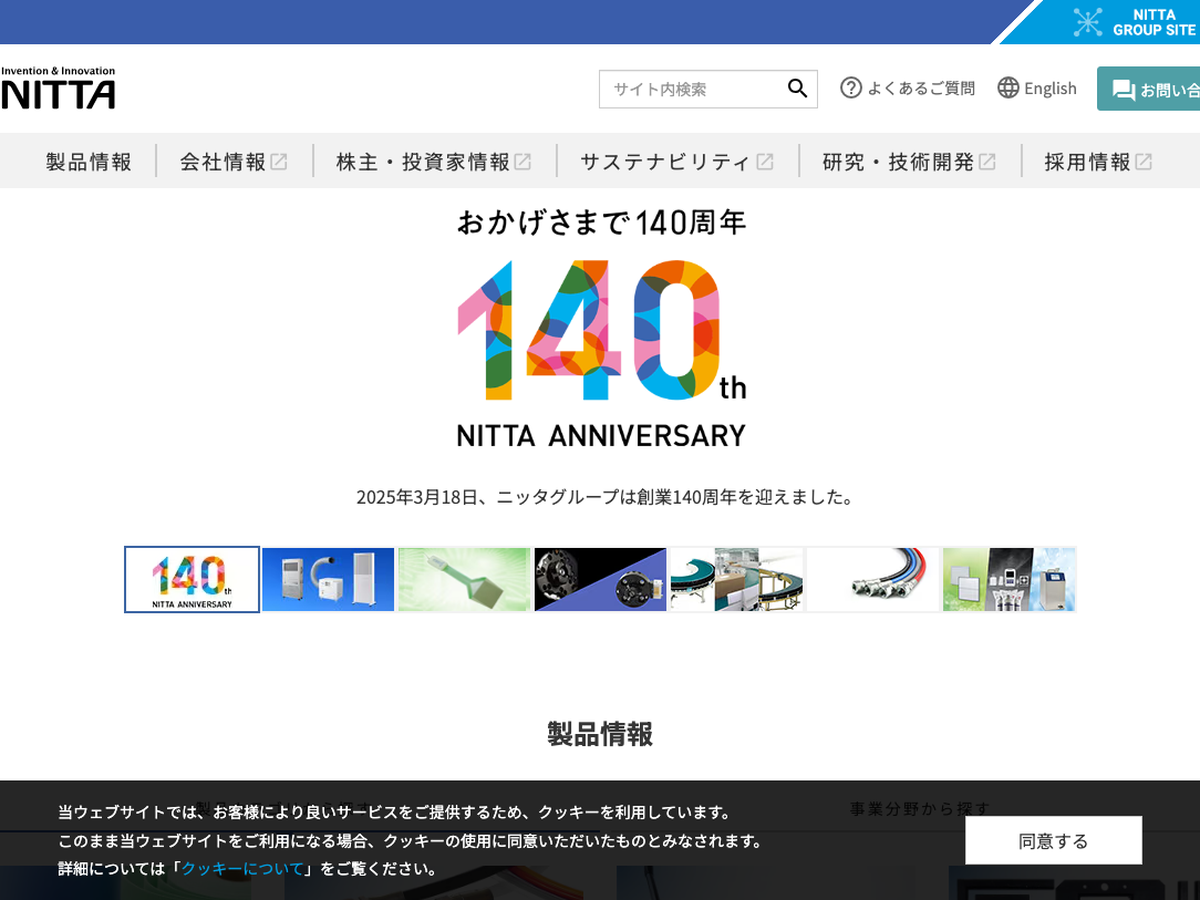1200x900 pixels.
Task: Open the クッキーについて link
Action: 242,868
